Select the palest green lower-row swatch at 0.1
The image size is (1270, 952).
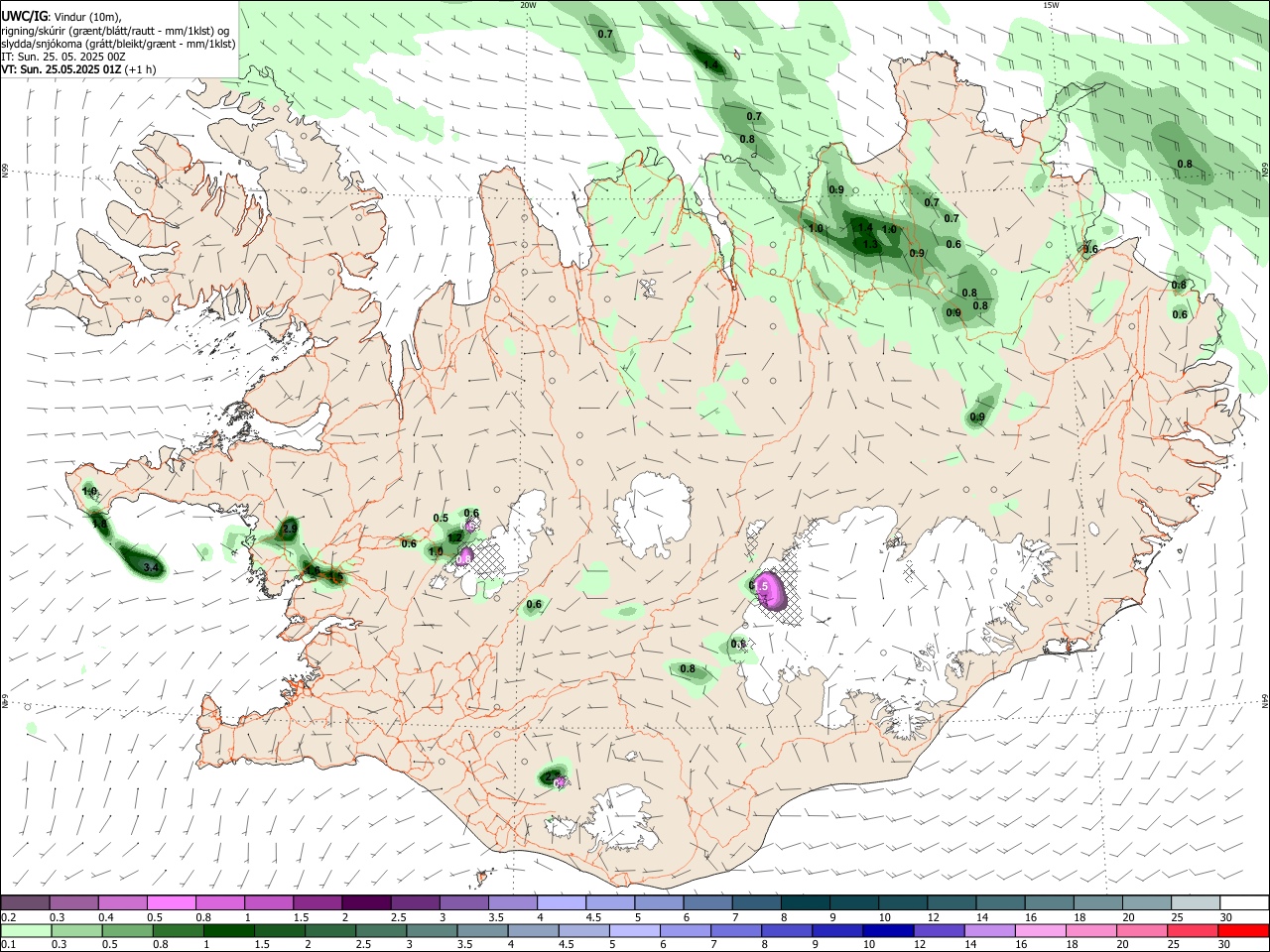pyautogui.click(x=26, y=930)
